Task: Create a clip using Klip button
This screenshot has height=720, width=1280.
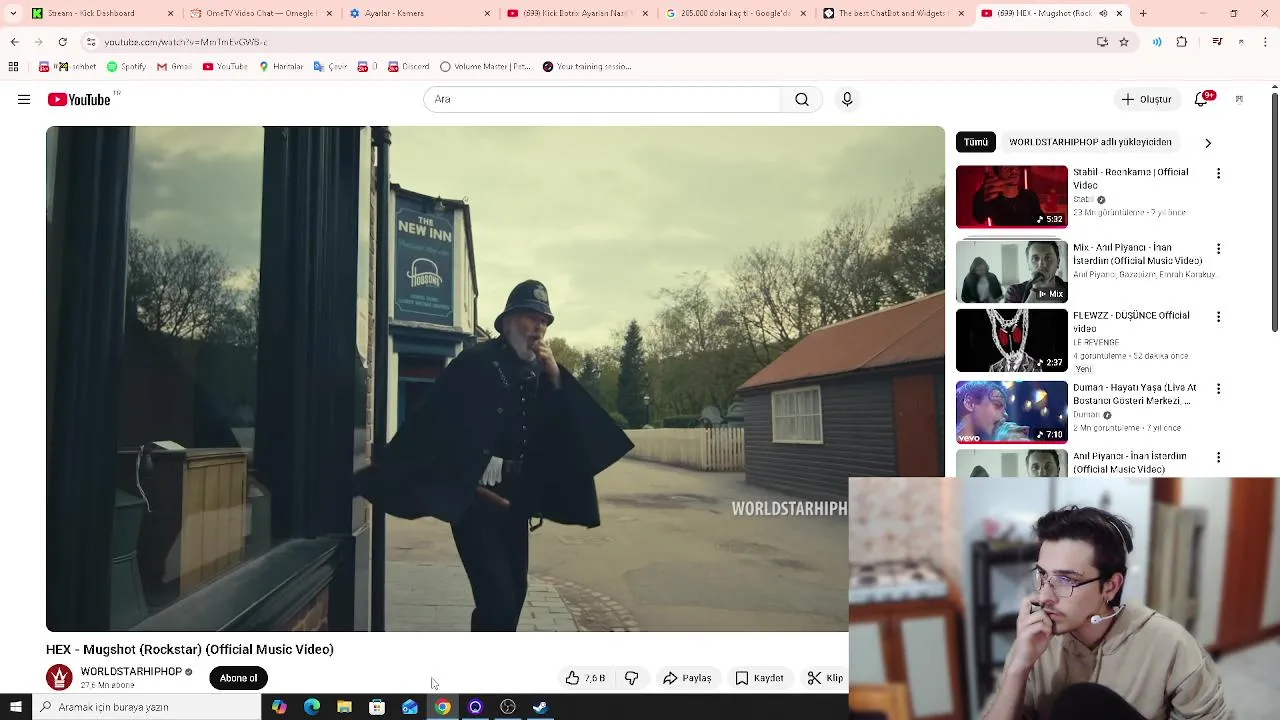Action: click(x=825, y=678)
